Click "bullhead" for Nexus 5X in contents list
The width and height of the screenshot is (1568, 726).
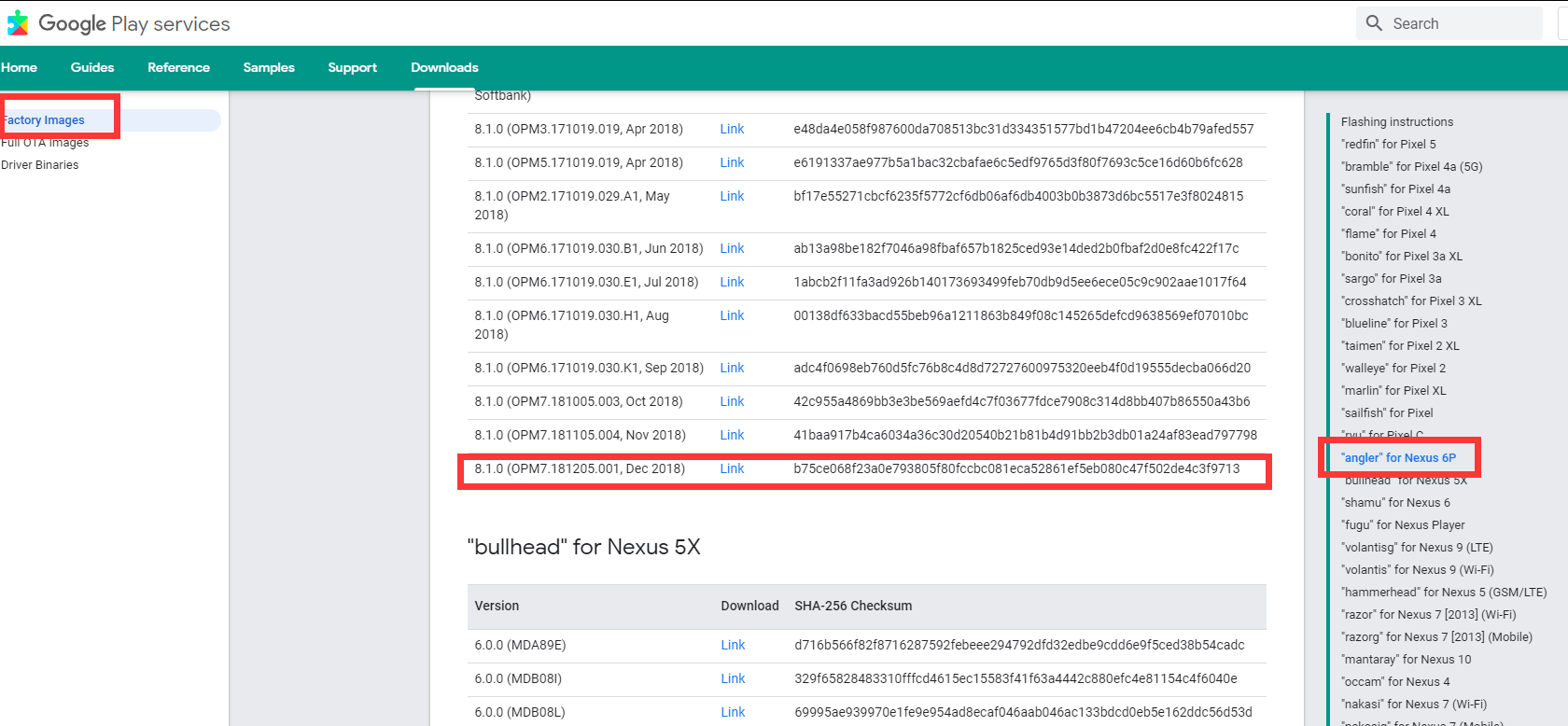1405,481
